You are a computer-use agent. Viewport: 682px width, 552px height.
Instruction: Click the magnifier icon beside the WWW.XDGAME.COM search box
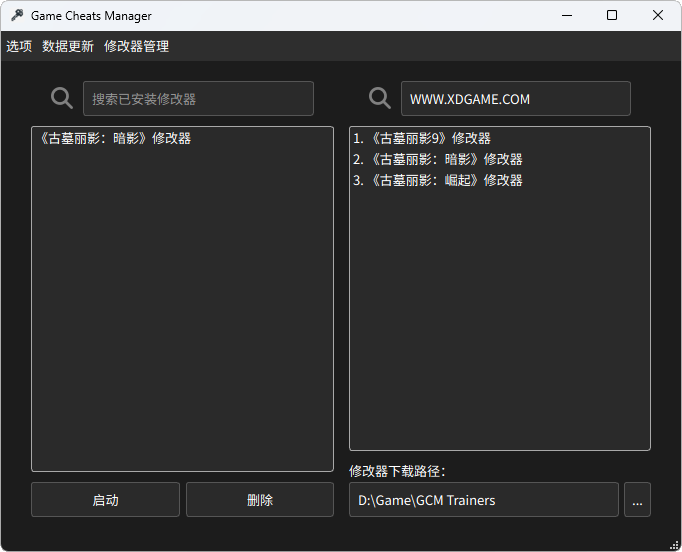tap(380, 98)
